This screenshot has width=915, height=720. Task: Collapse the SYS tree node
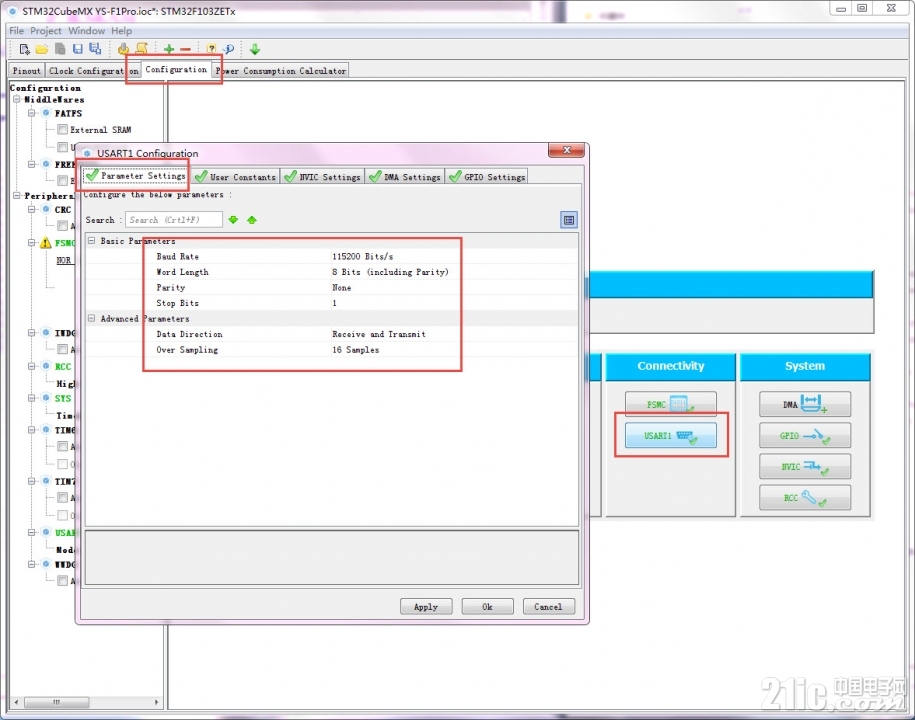tap(32, 398)
